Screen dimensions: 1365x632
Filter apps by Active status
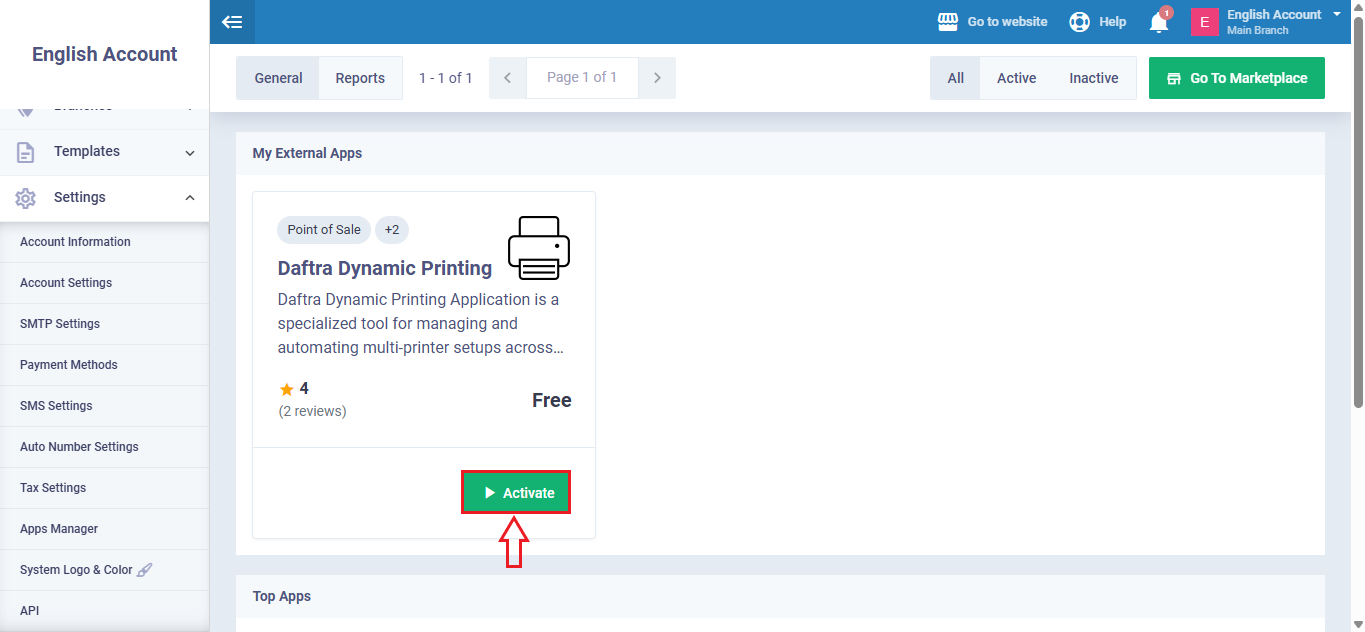(1016, 78)
